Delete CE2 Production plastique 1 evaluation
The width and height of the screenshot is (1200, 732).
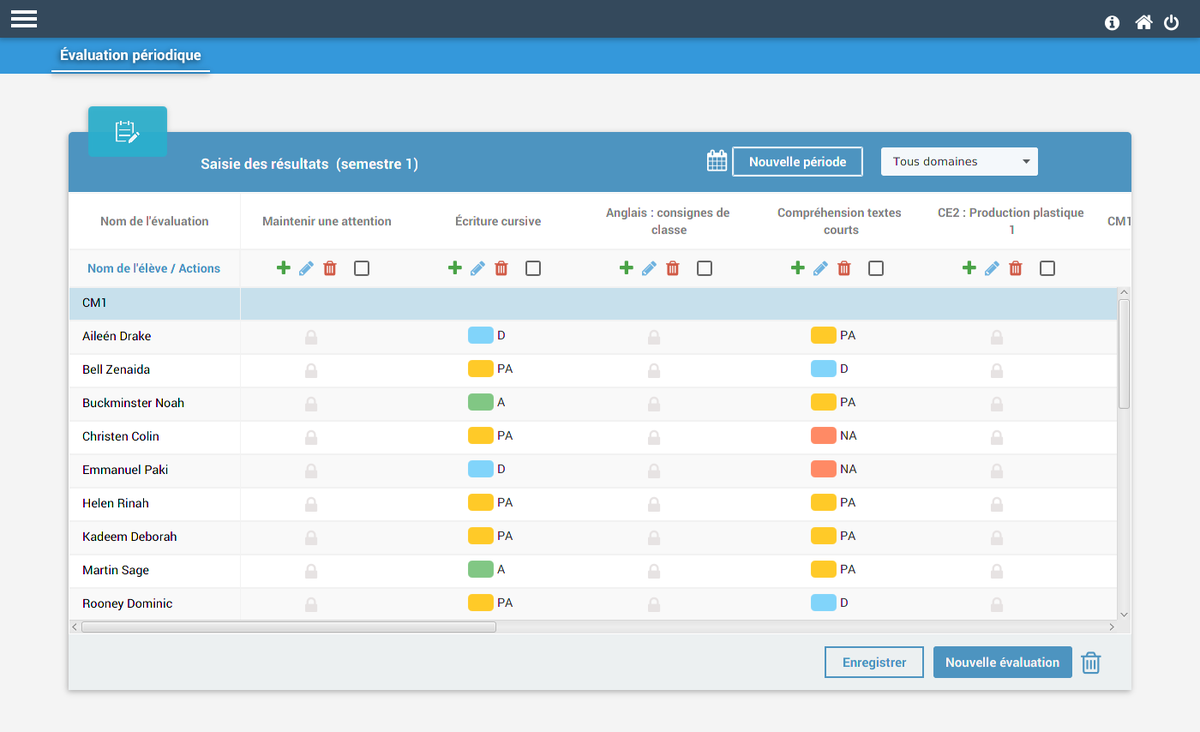1016,268
